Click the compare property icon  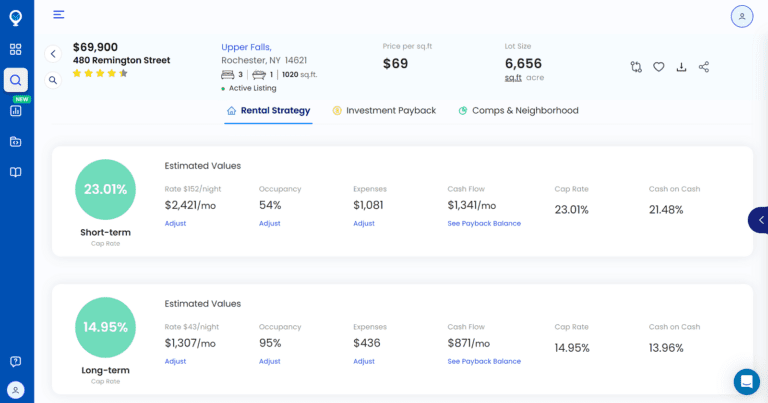pyautogui.click(x=636, y=67)
